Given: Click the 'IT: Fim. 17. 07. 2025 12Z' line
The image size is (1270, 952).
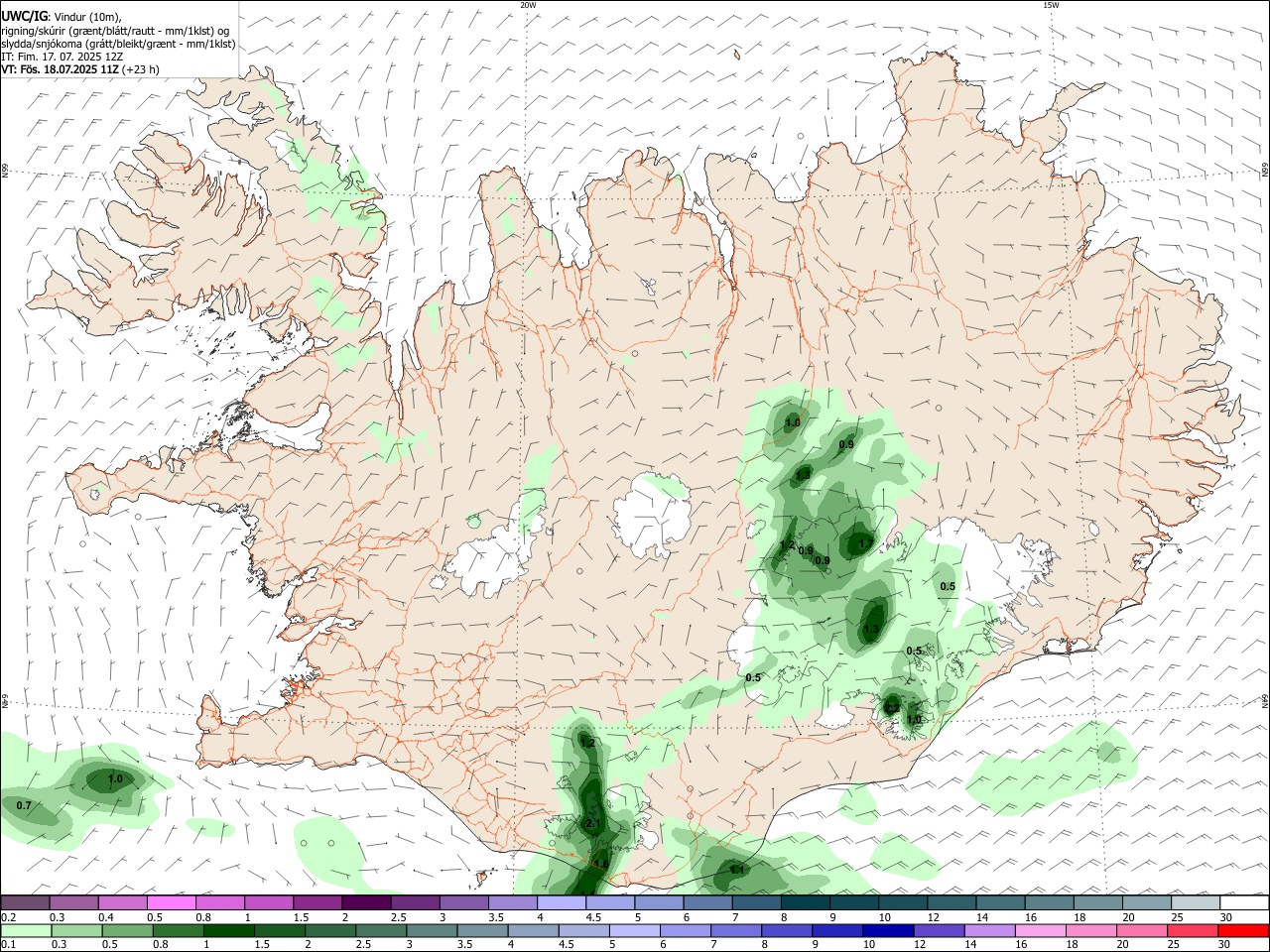Looking at the screenshot, I should pyautogui.click(x=62, y=57).
